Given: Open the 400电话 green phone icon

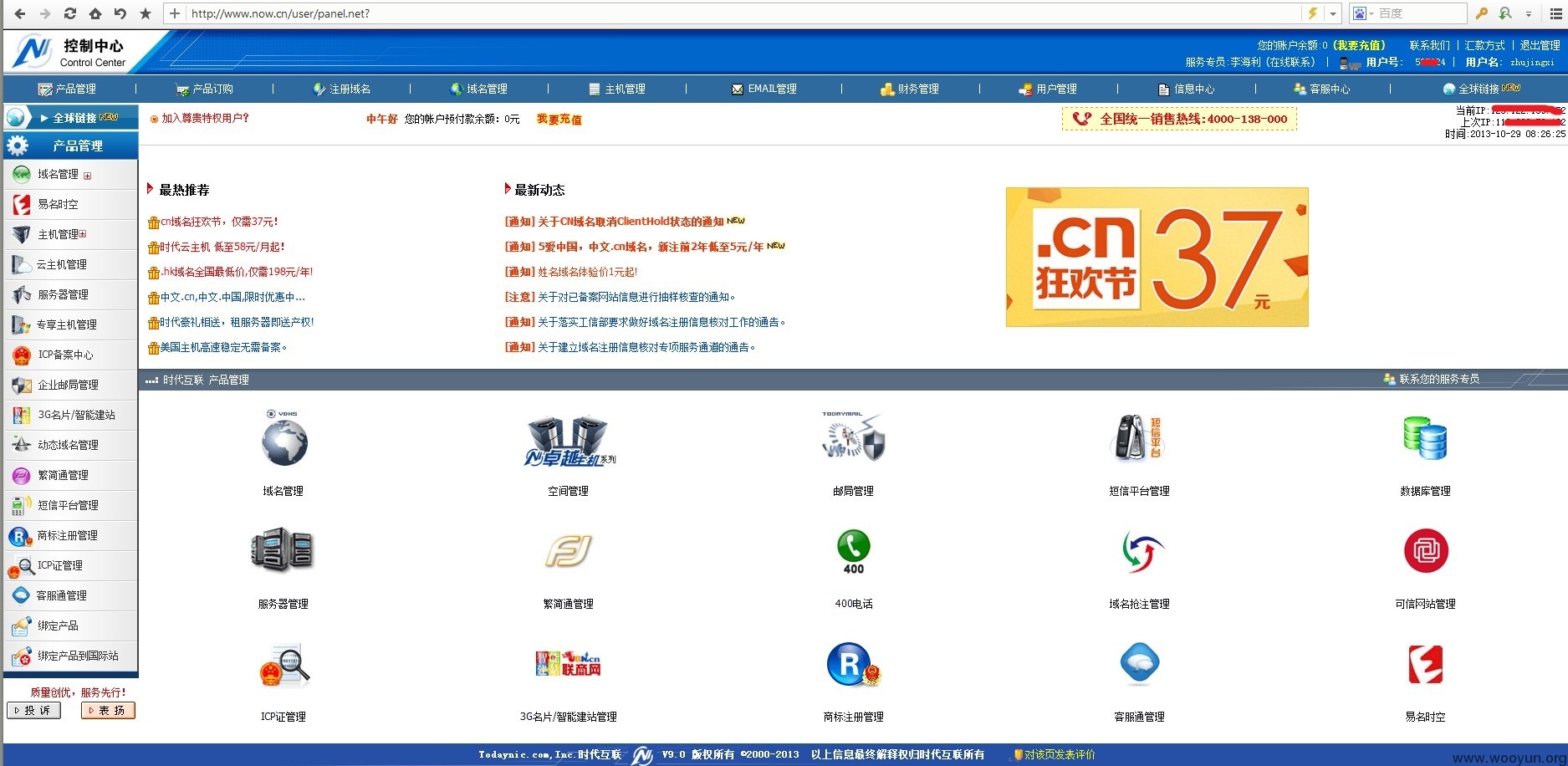Looking at the screenshot, I should pos(853,552).
